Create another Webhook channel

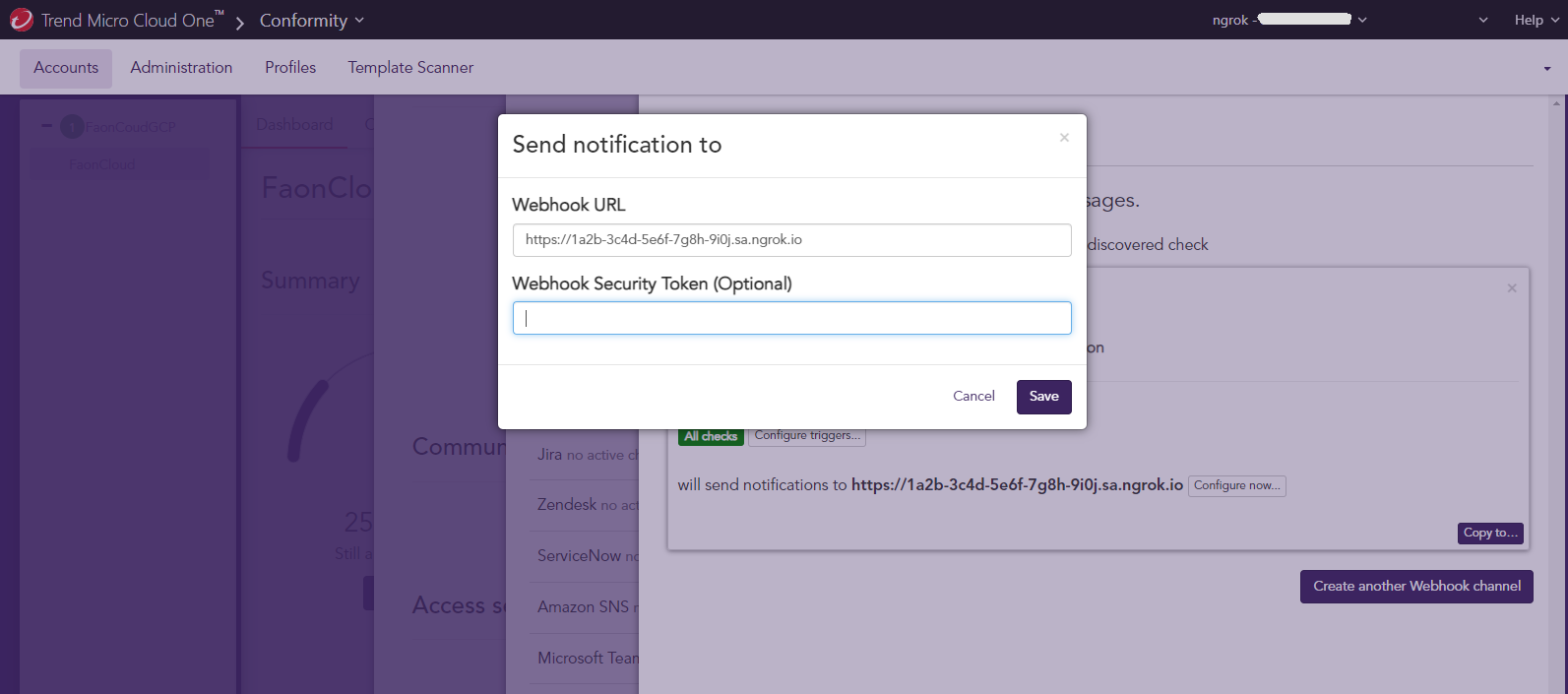coord(1416,587)
